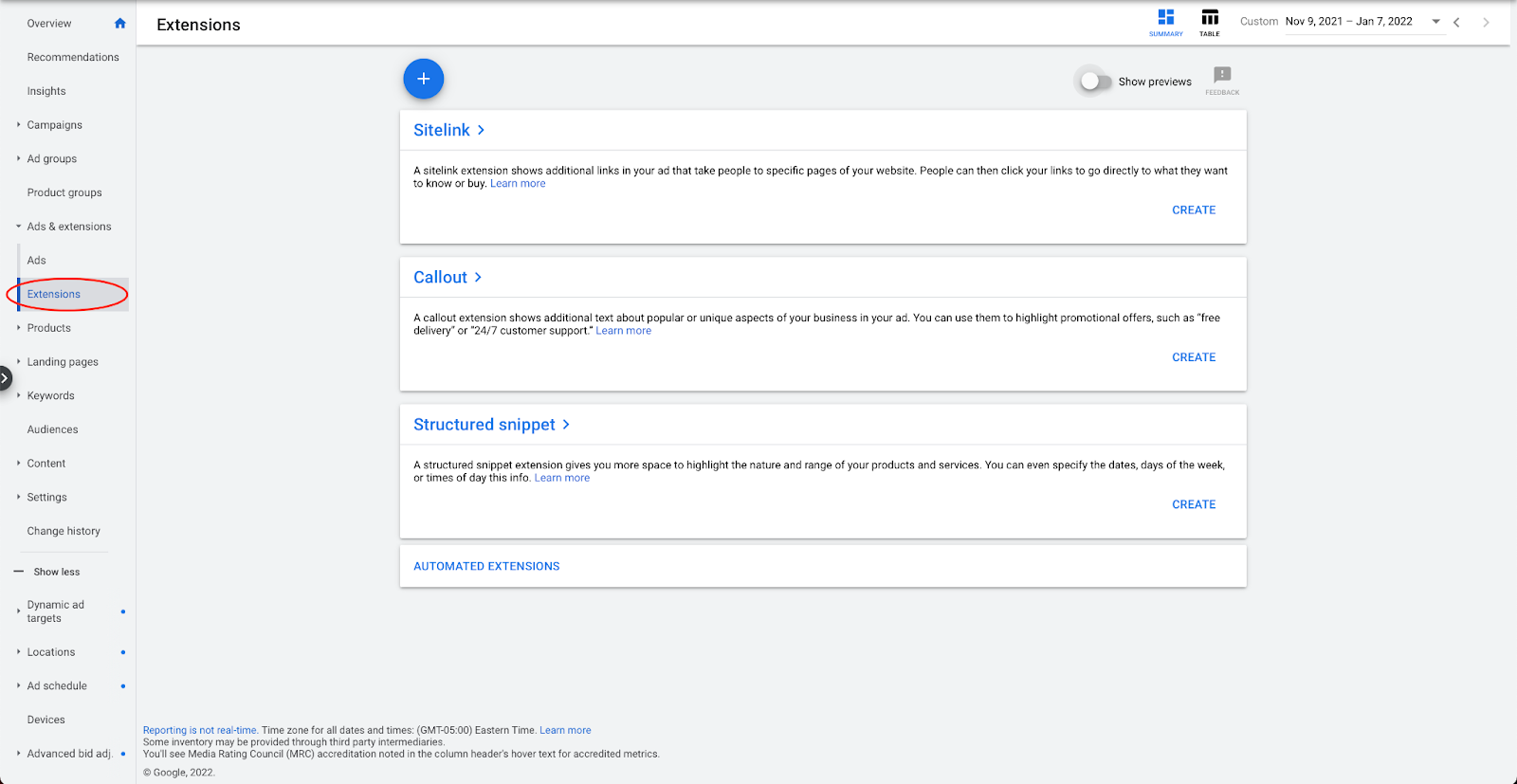Image resolution: width=1517 pixels, height=784 pixels.
Task: Toggle the Show previews switch
Action: [1095, 82]
